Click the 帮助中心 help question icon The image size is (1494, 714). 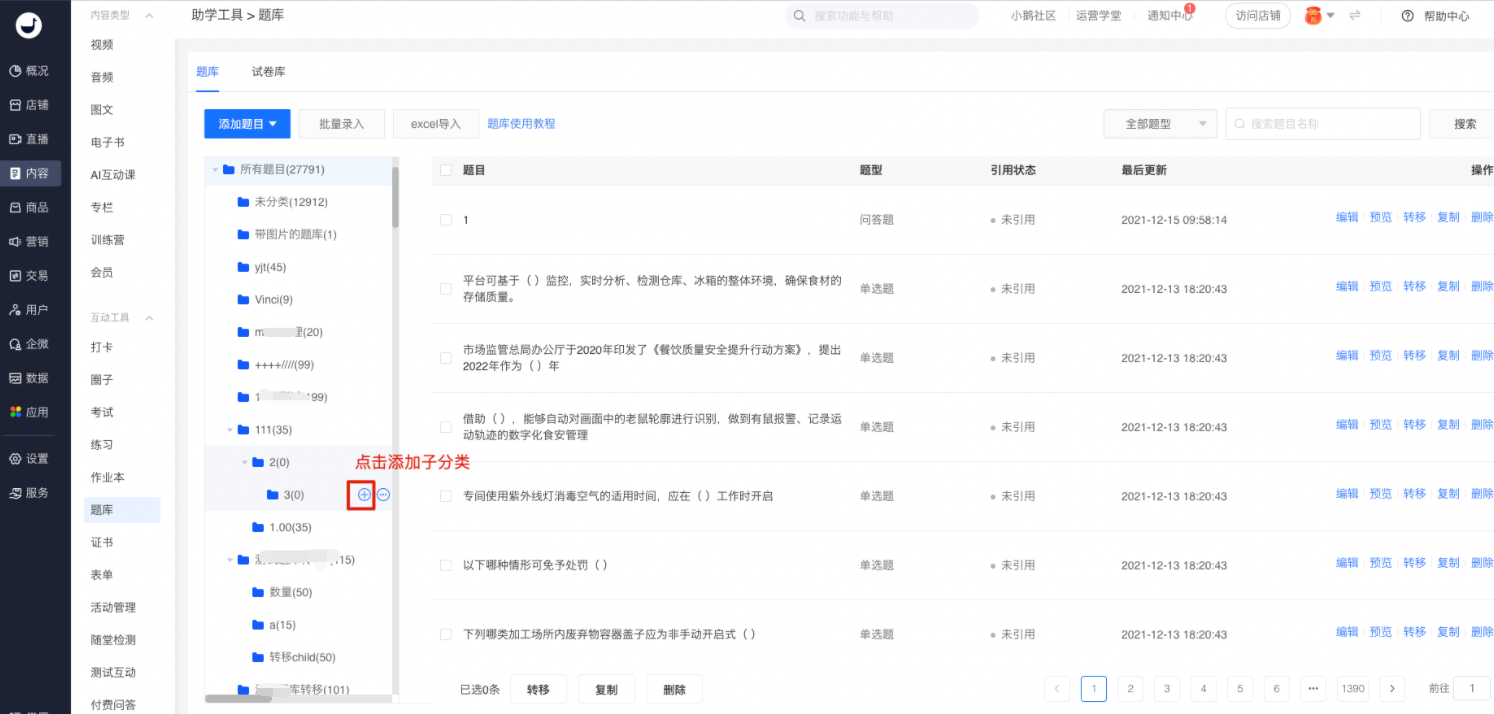(1408, 16)
